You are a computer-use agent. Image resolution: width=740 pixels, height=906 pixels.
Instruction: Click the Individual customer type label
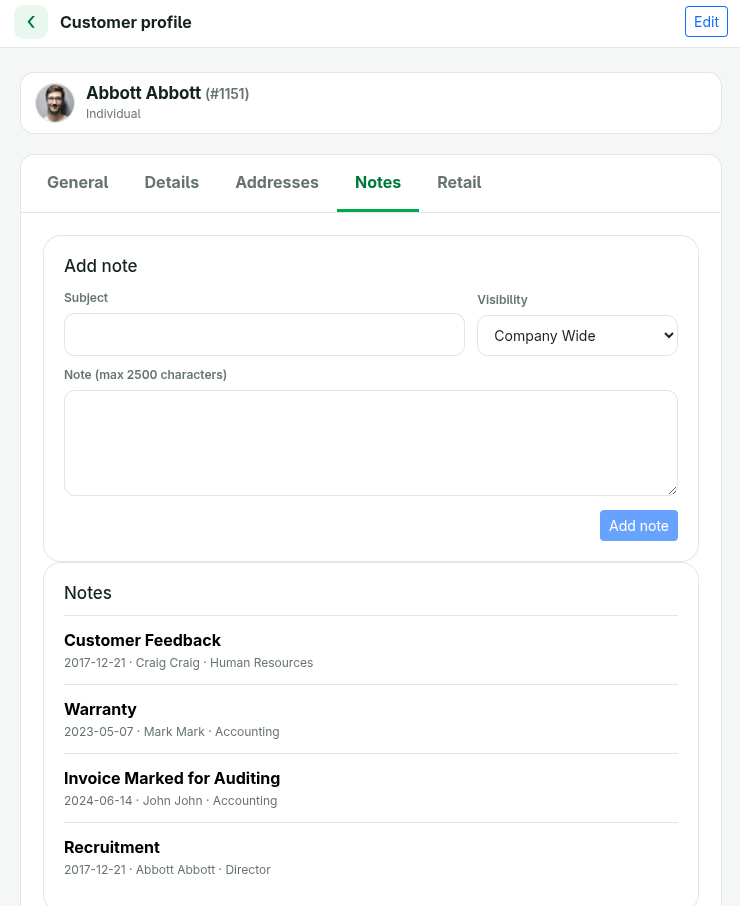pyautogui.click(x=113, y=114)
